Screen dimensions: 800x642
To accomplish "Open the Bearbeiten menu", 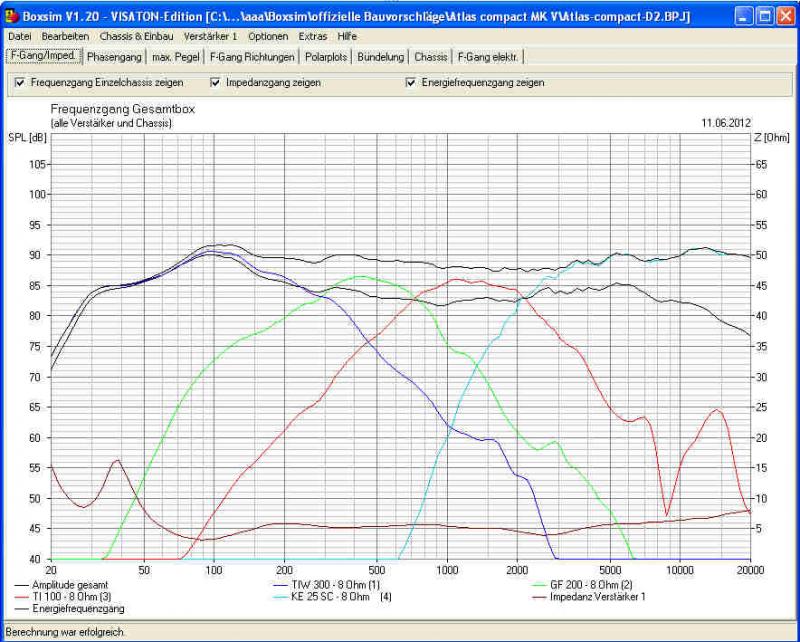I will pos(65,36).
